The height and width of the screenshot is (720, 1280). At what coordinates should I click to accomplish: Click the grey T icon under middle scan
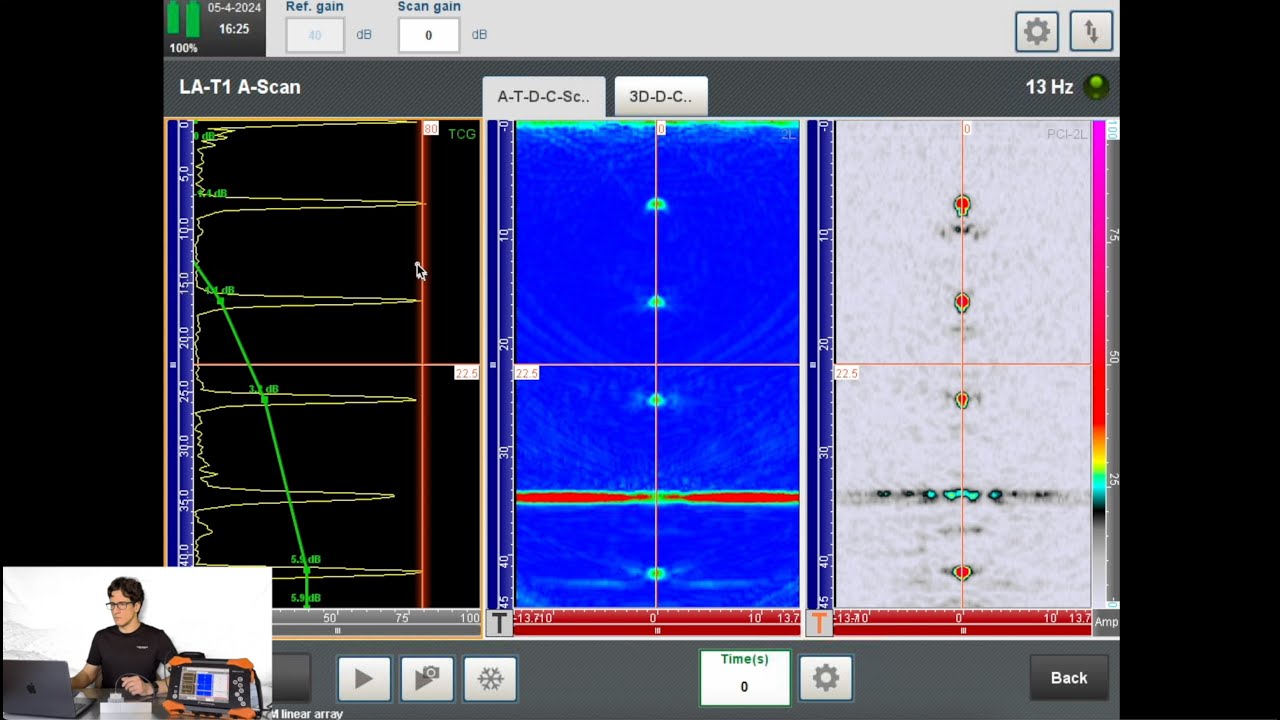(499, 623)
